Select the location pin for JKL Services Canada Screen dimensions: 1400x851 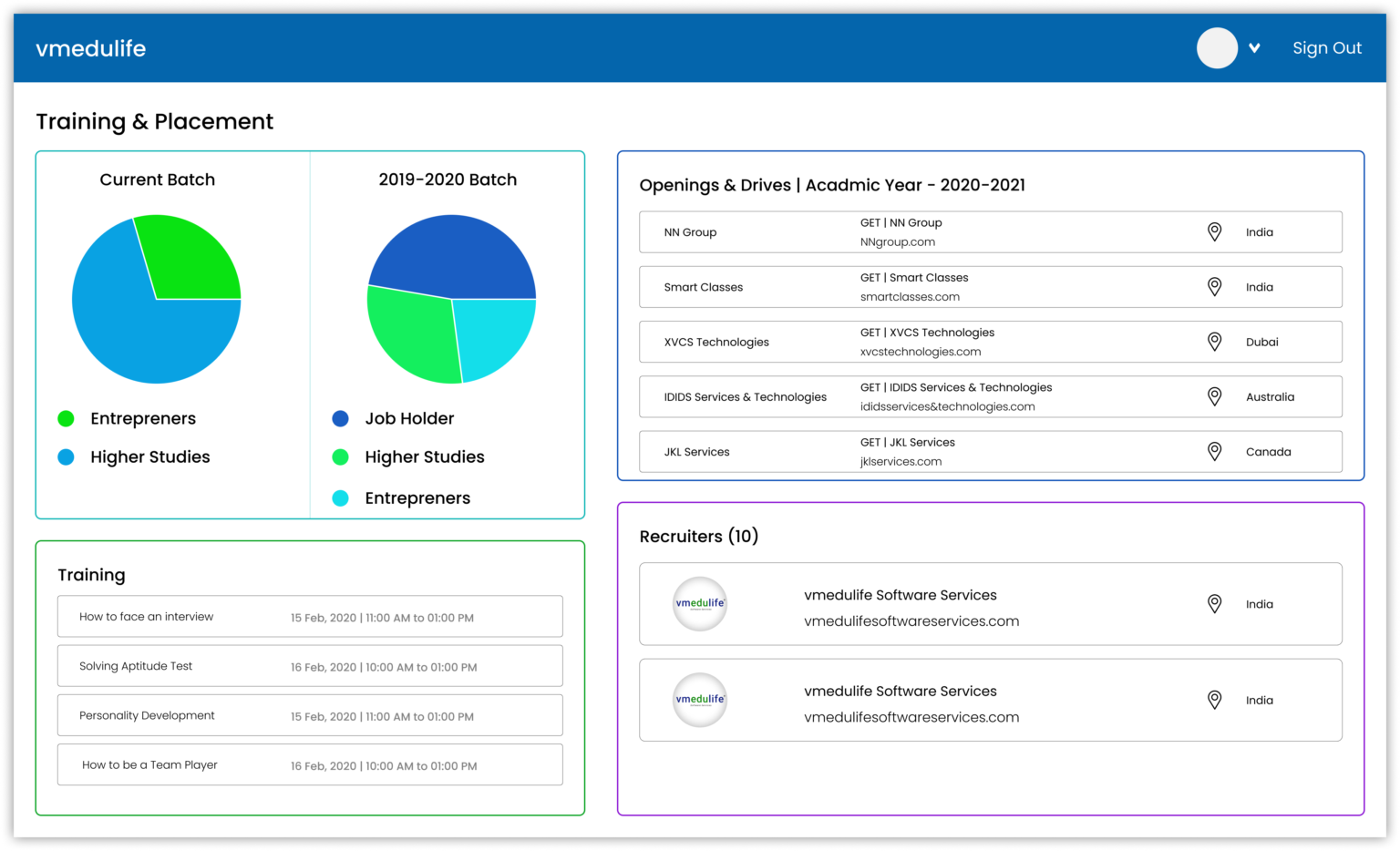[1214, 451]
